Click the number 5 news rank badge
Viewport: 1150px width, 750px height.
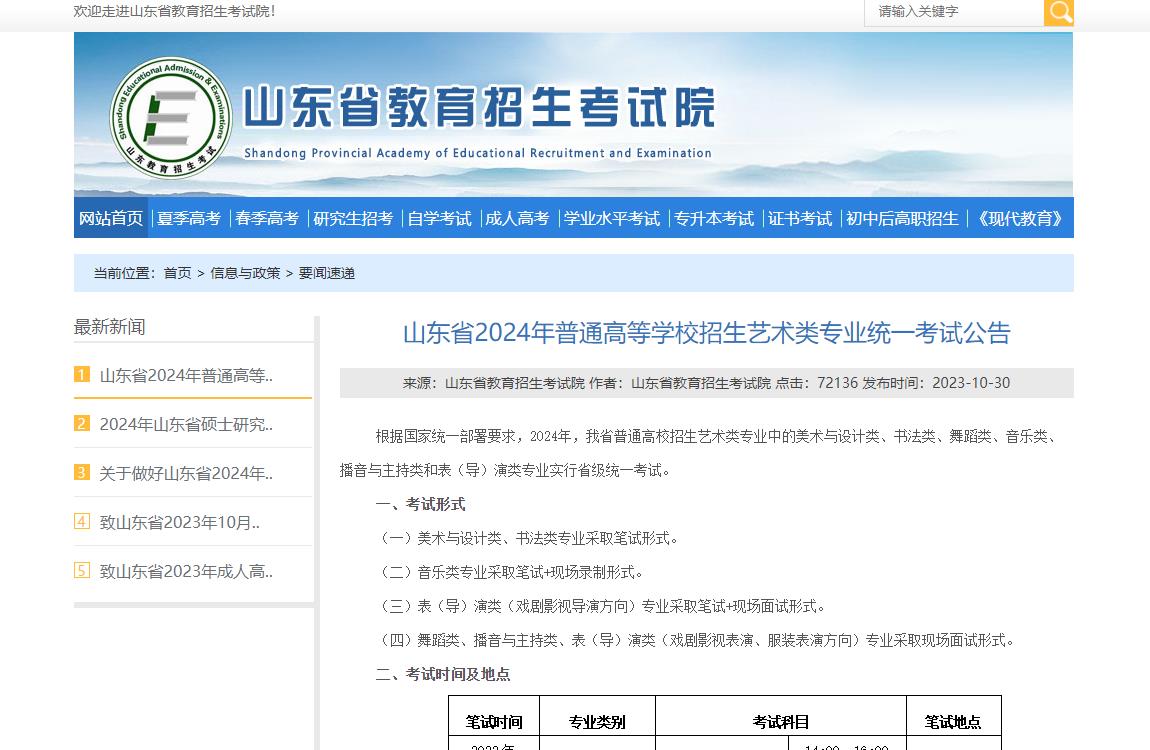[x=82, y=570]
